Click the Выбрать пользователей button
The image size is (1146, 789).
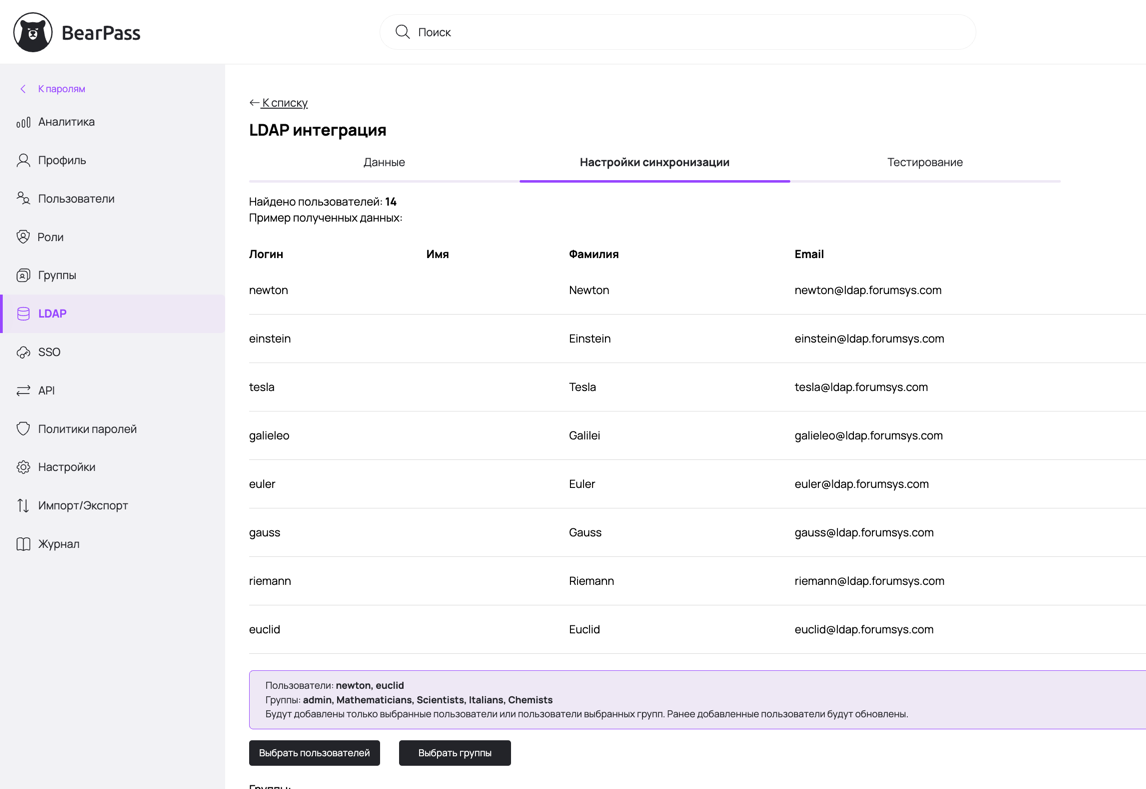tap(314, 752)
